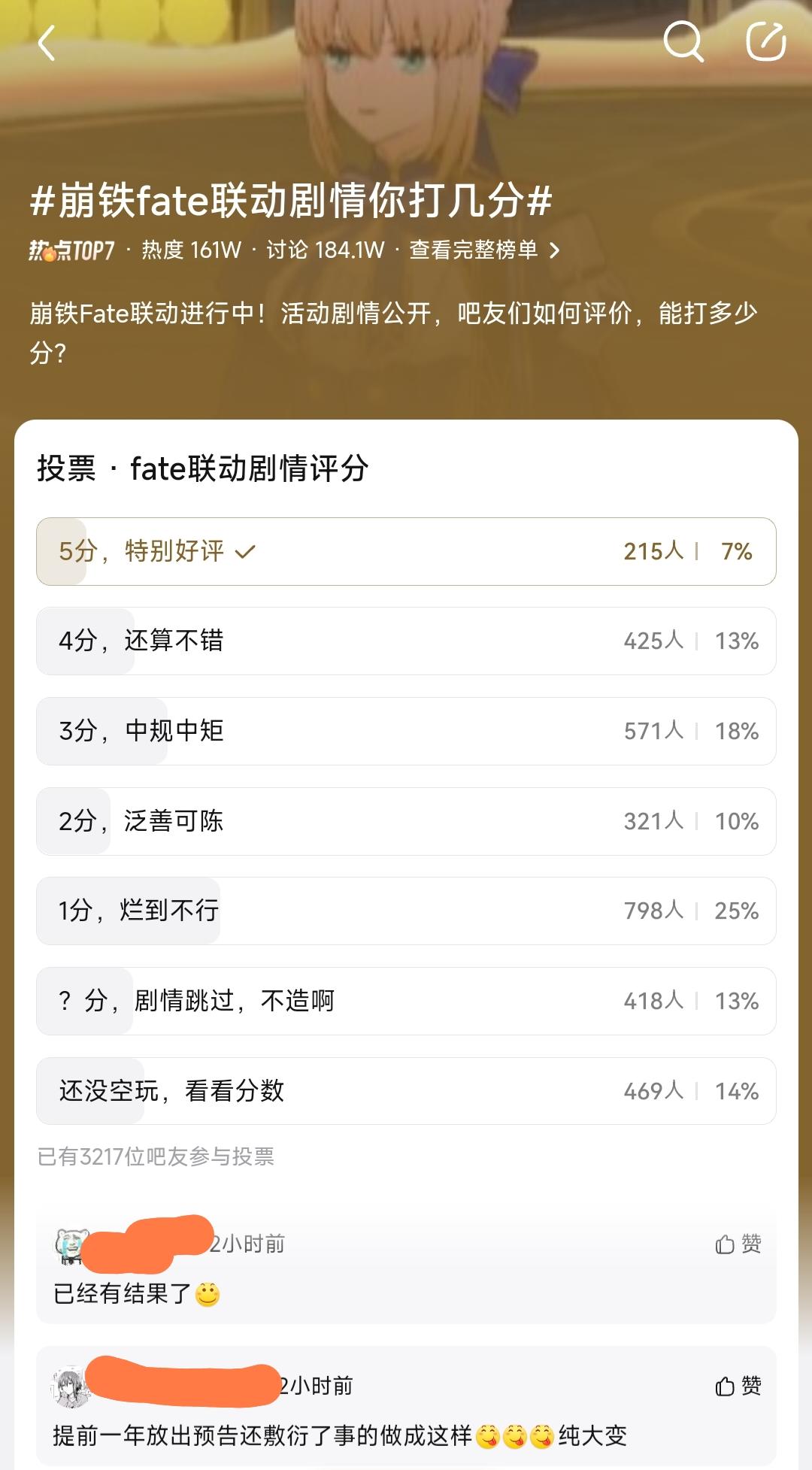Open the #崩铁fate联动剧情你打几分# topic title
Viewport: 812px width, 1470px height.
coord(291,201)
